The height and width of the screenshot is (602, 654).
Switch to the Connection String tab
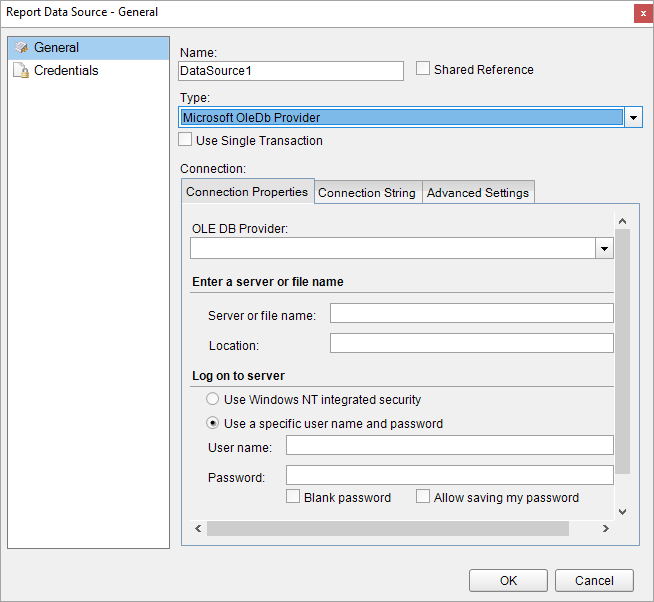pyautogui.click(x=367, y=193)
